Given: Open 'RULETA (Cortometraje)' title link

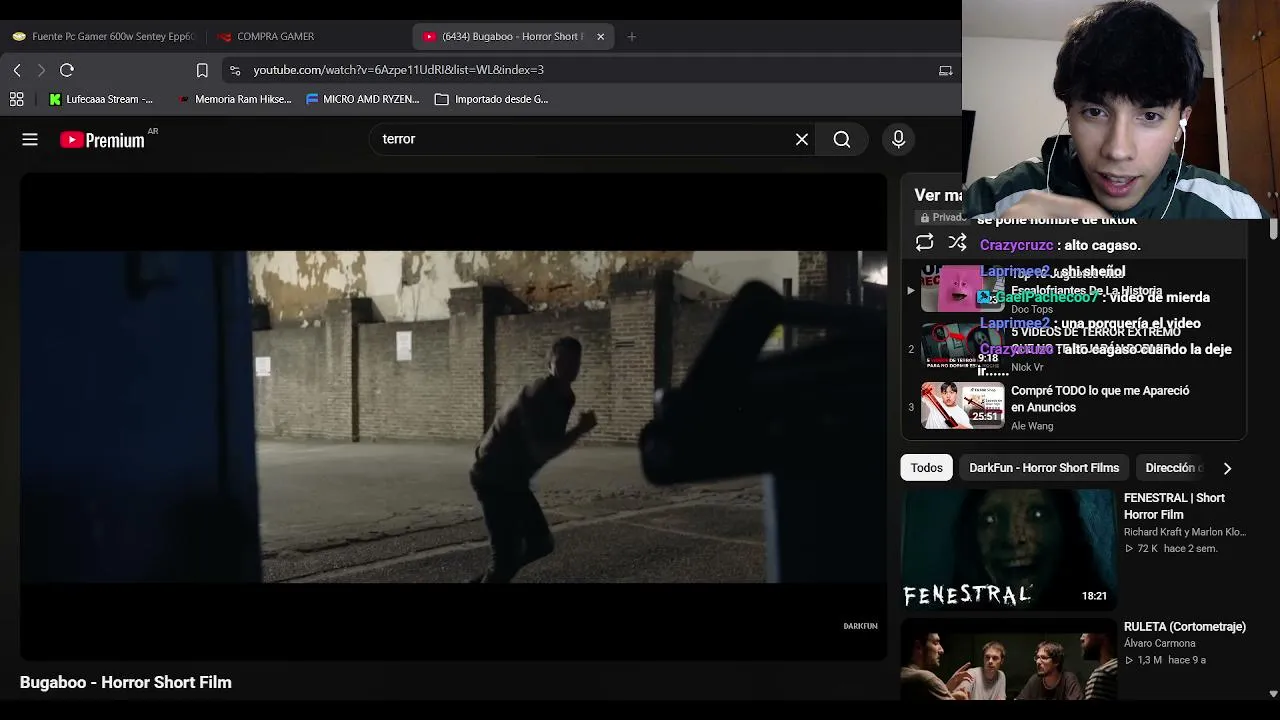Looking at the screenshot, I should (x=1185, y=627).
